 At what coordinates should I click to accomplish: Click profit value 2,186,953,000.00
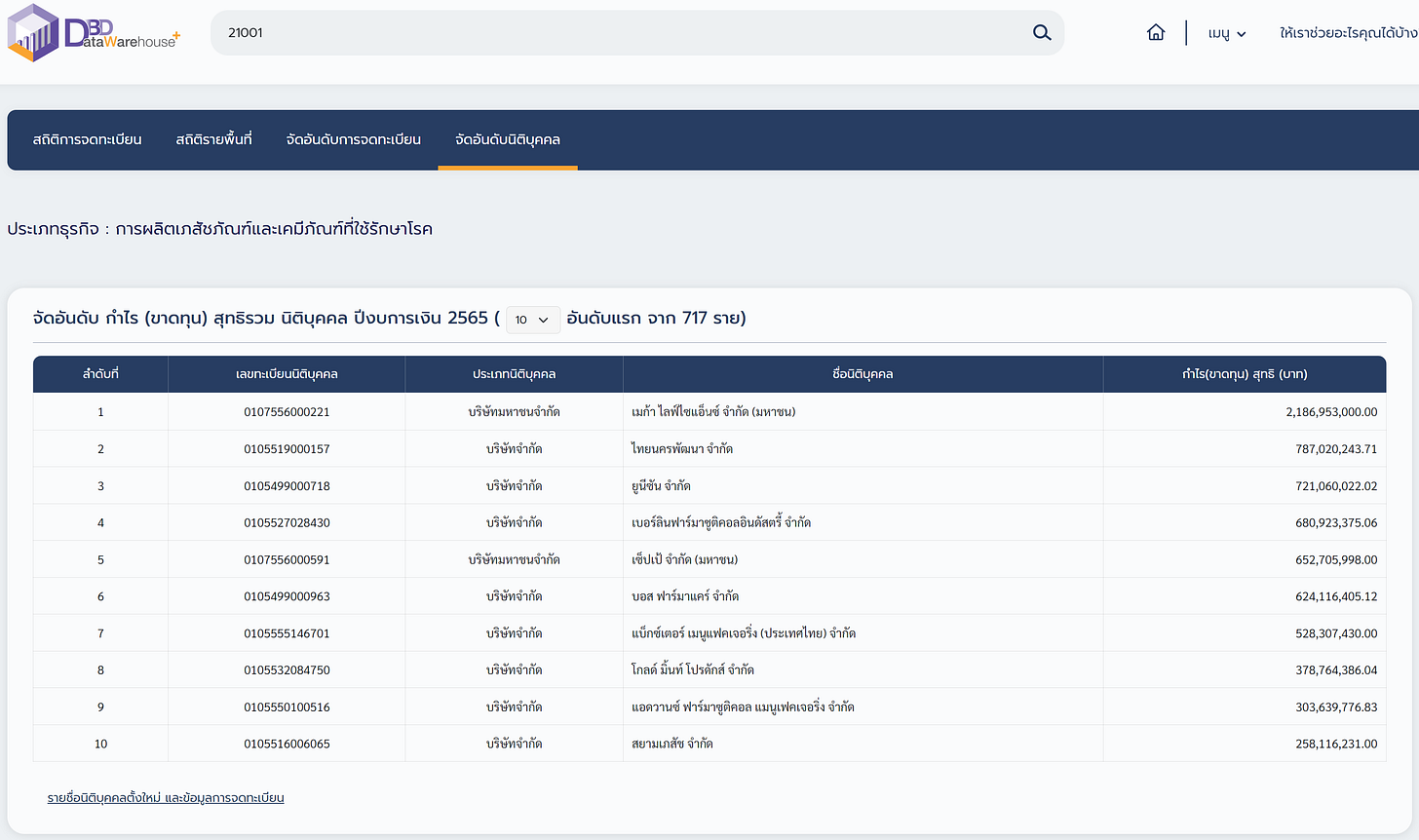click(1331, 412)
